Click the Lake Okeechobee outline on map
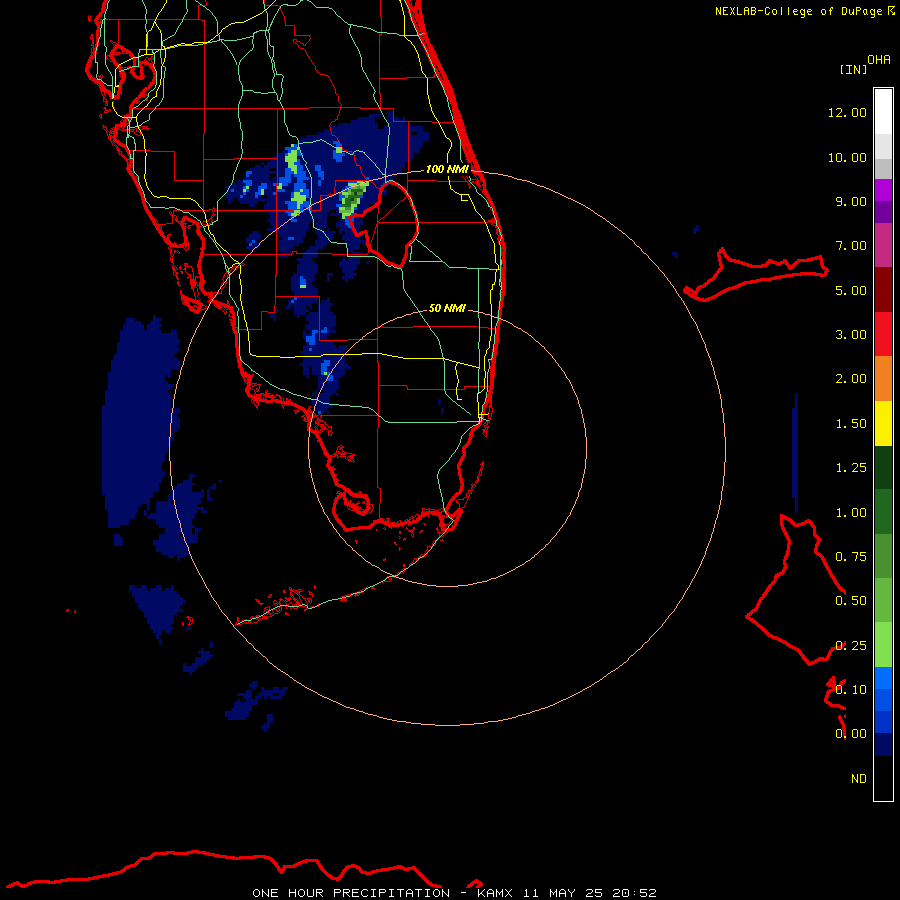Viewport: 900px width, 900px height. (383, 224)
